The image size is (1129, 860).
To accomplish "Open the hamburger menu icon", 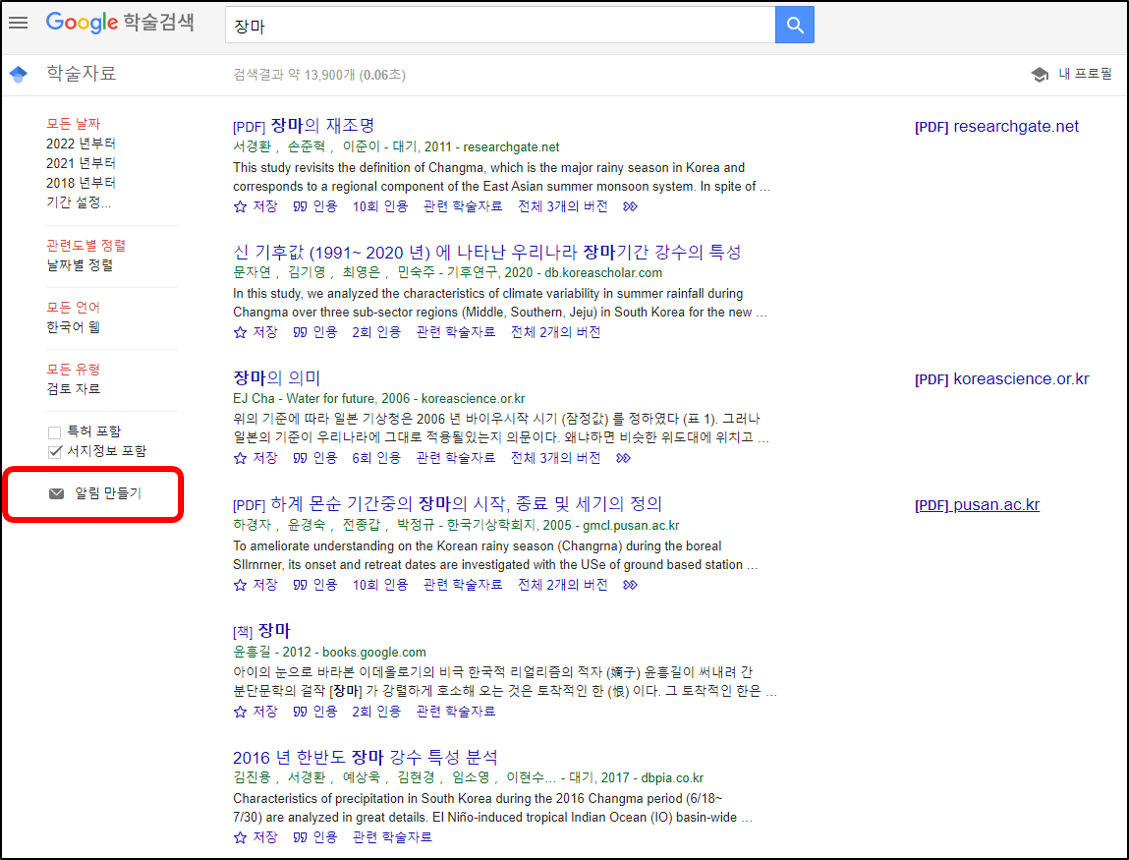I will click(18, 23).
